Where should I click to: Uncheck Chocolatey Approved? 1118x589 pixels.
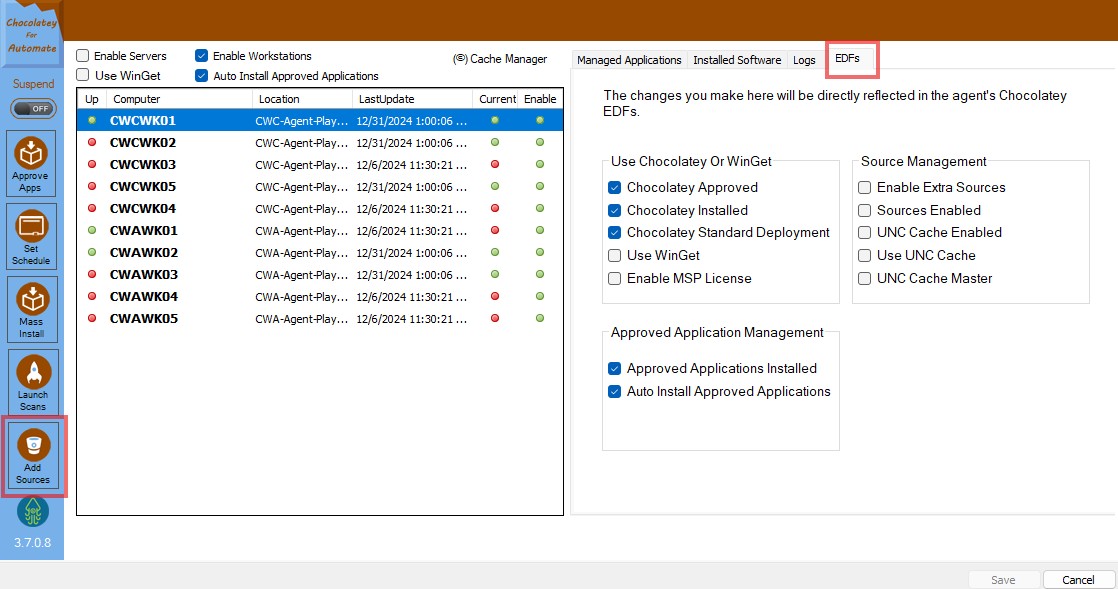[615, 188]
